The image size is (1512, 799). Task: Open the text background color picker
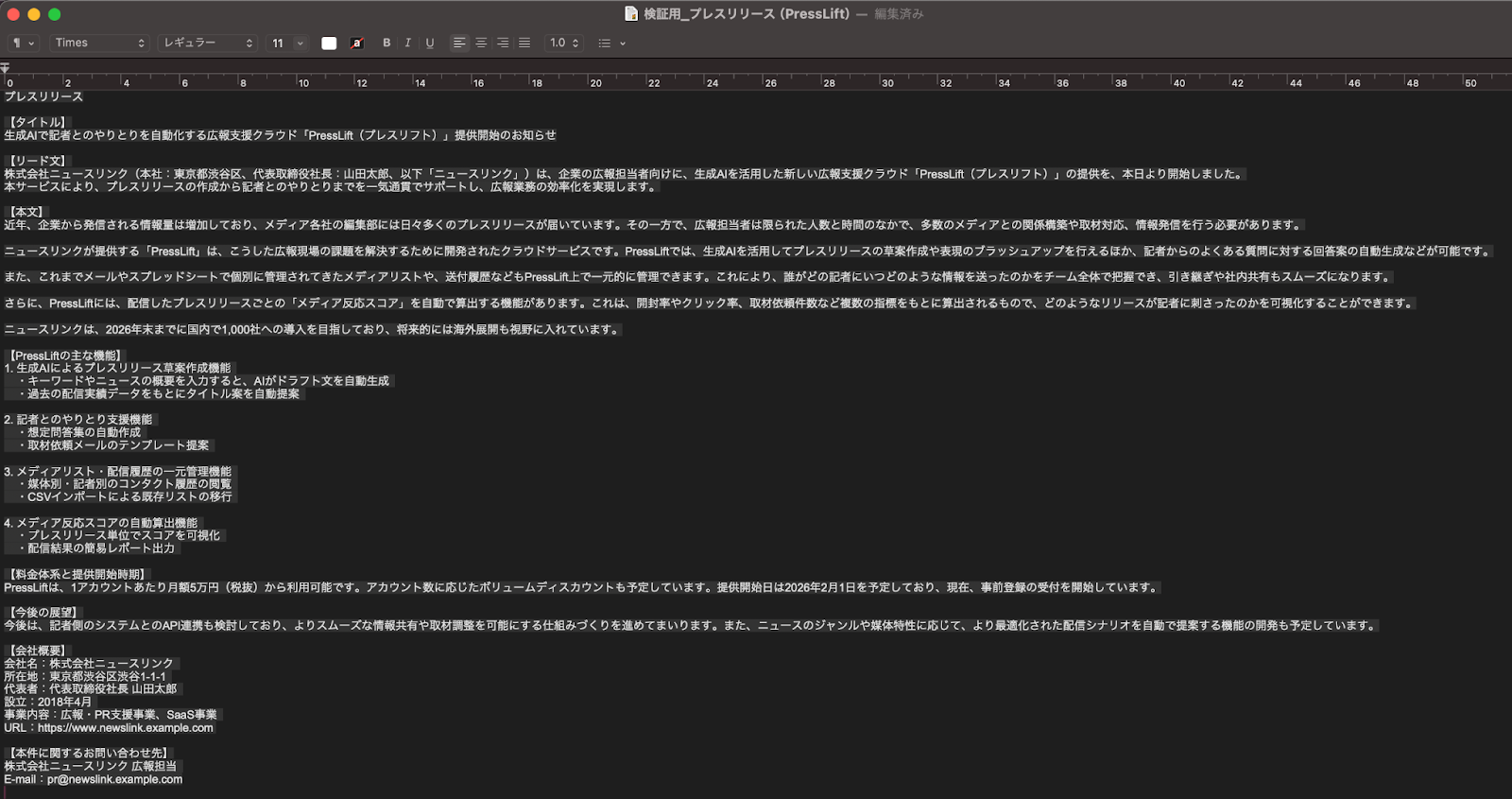[x=357, y=43]
